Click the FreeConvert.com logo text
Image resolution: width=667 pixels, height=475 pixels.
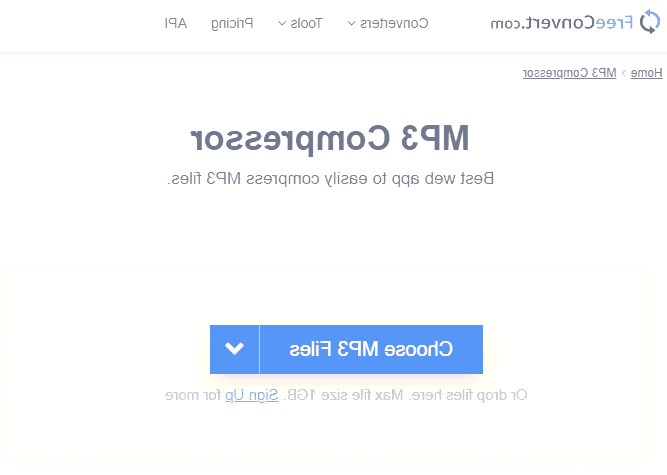[562, 23]
